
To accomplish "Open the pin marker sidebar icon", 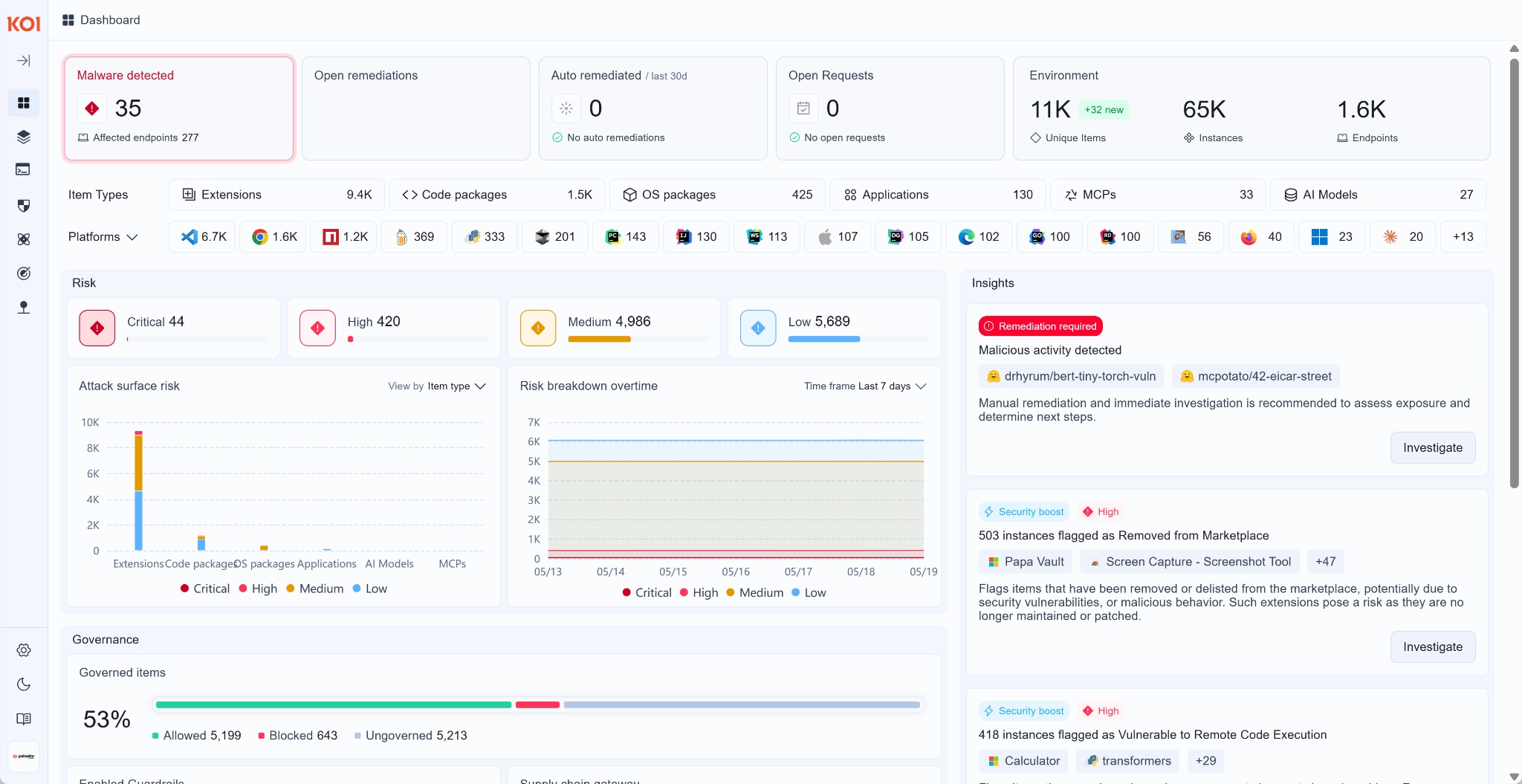I will (x=24, y=308).
